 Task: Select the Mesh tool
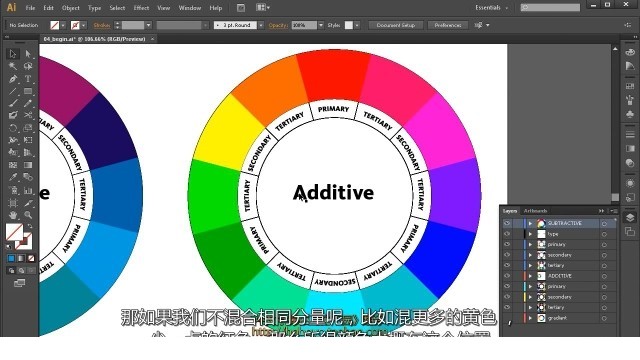tap(13, 165)
